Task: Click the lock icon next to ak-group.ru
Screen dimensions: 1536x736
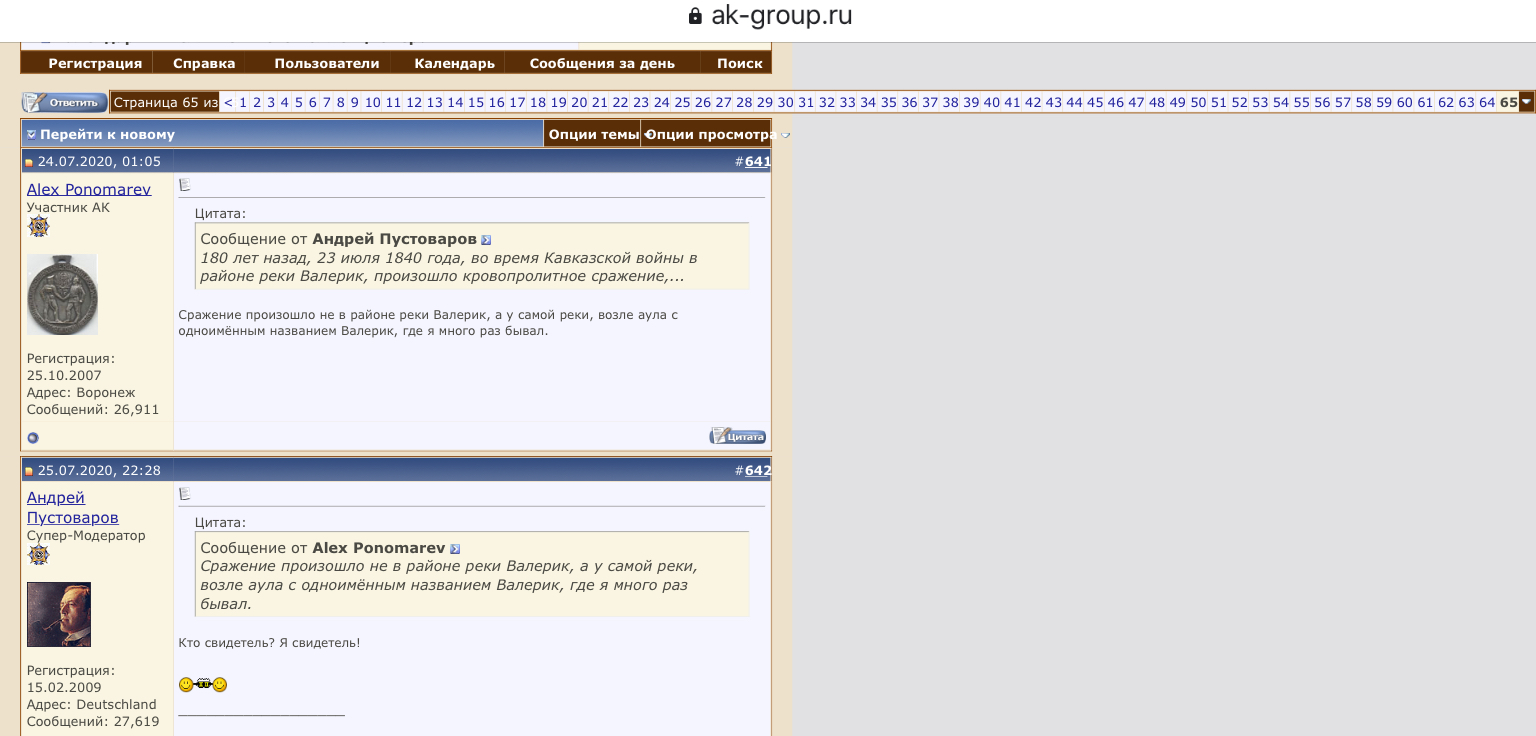Action: (695, 17)
